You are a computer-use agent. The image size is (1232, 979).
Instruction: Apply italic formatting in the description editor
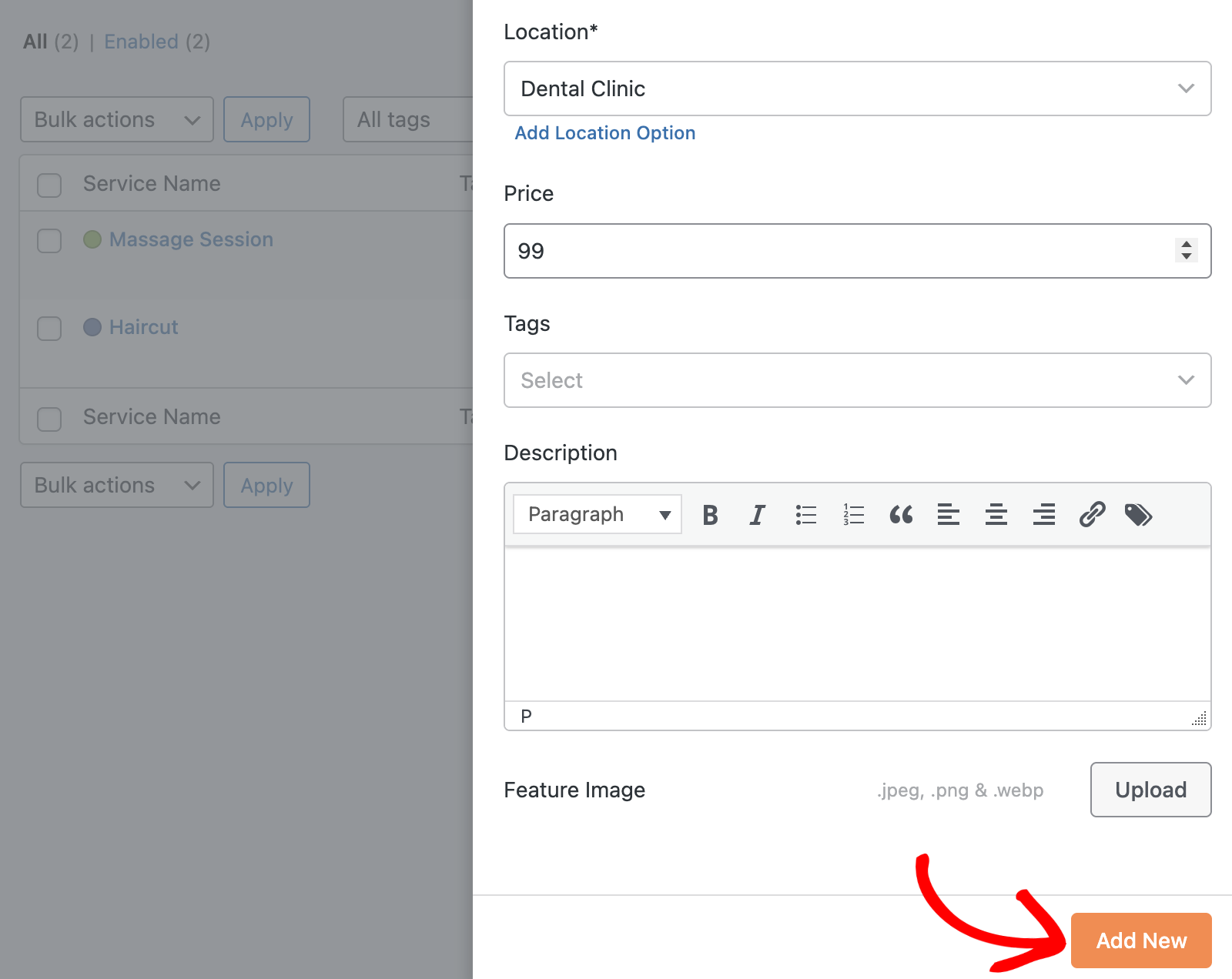pos(757,514)
